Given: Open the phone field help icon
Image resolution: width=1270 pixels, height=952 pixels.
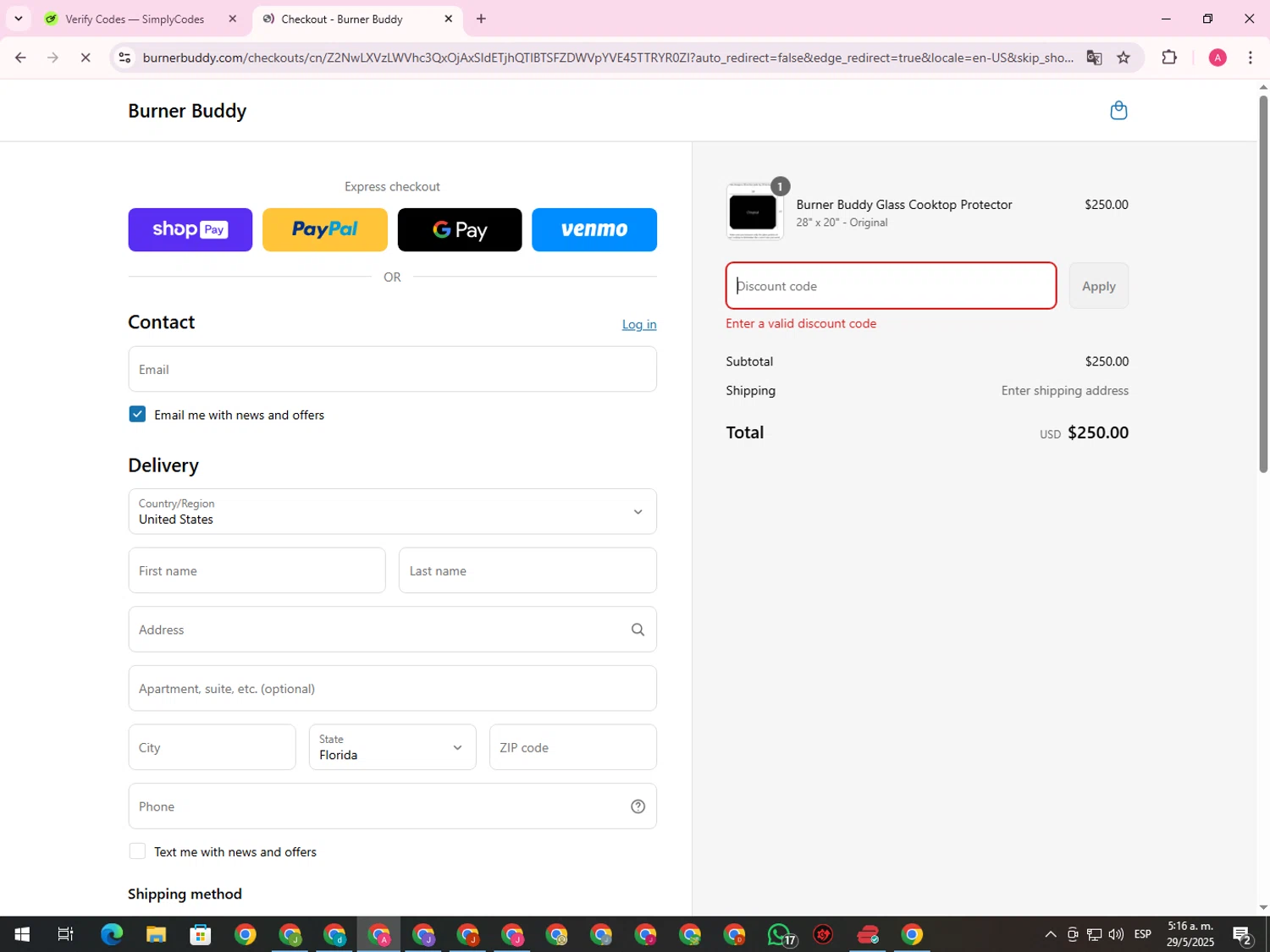Looking at the screenshot, I should coord(638,806).
